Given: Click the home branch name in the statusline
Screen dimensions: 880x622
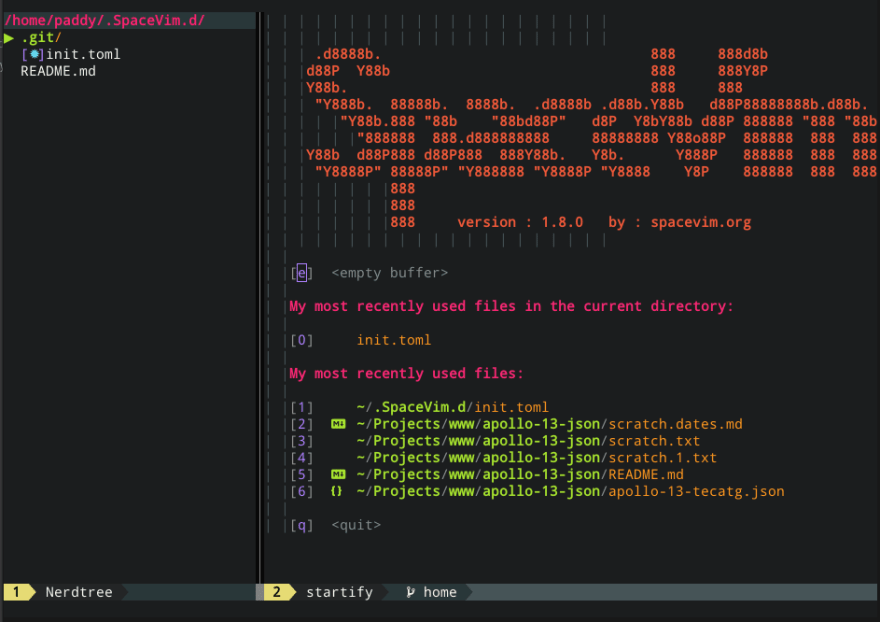Looking at the screenshot, I should (x=440, y=592).
